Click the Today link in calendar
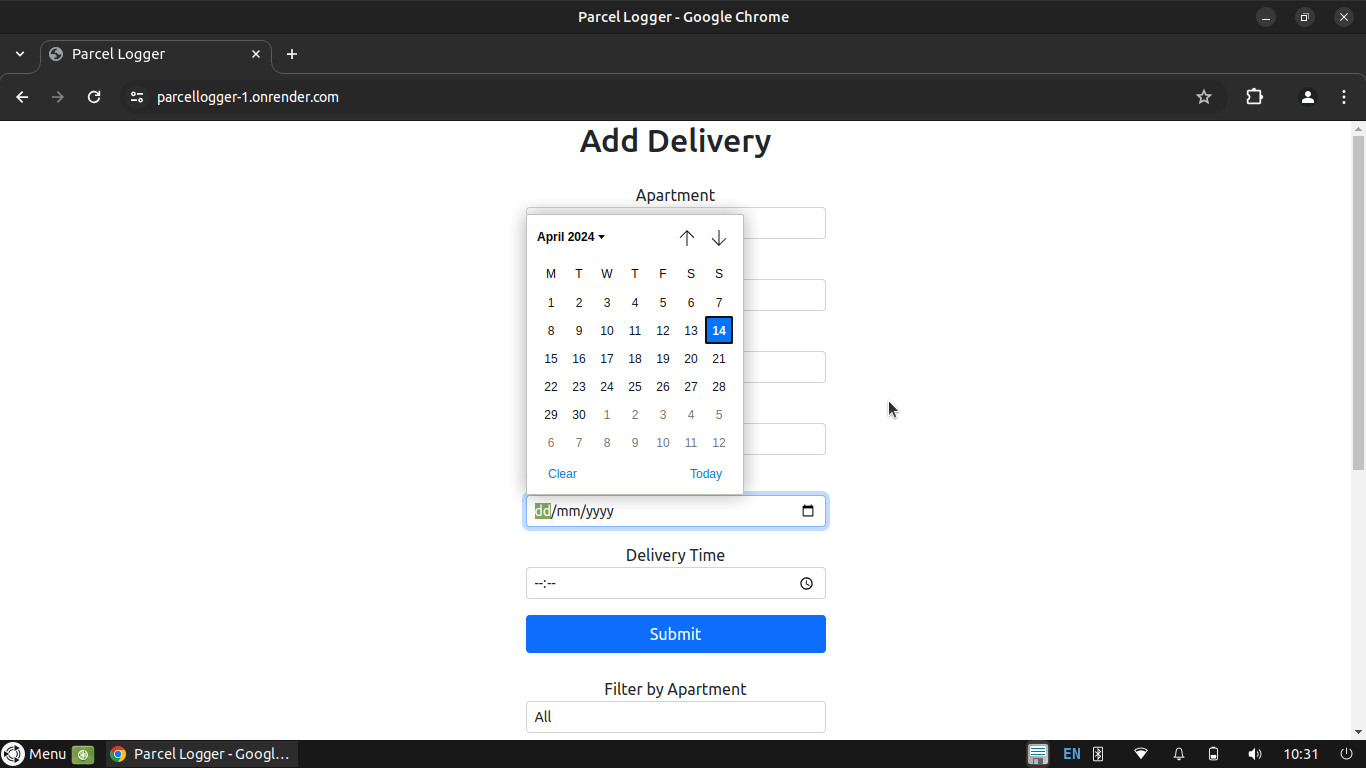The height and width of the screenshot is (768, 1366). click(x=705, y=474)
